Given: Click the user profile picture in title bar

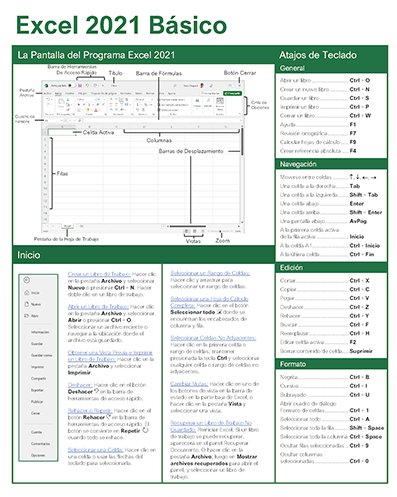Looking at the screenshot, I should pyautogui.click(x=202, y=86).
